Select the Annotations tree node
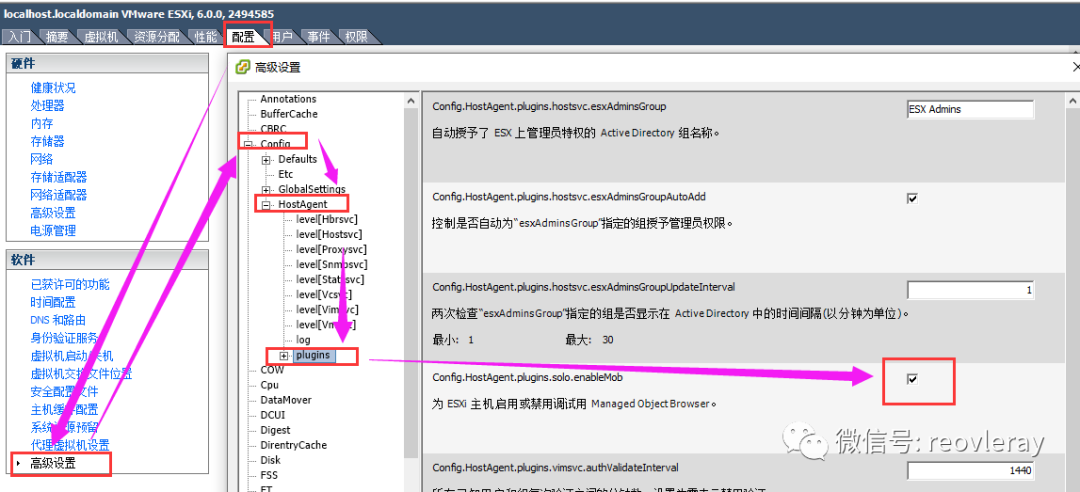This screenshot has width=1080, height=492. click(288, 99)
